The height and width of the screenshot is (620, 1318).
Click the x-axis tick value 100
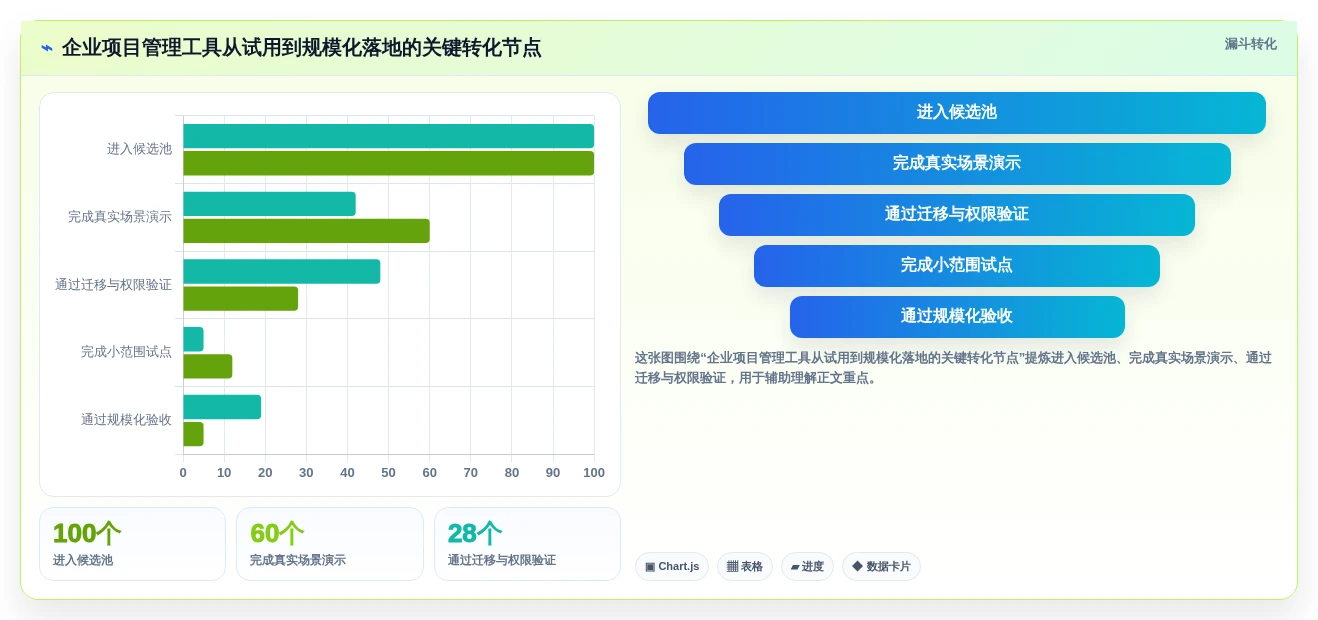[594, 473]
